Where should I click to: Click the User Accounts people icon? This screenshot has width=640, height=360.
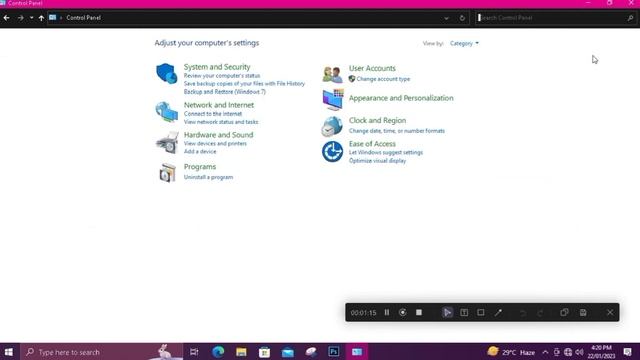point(332,75)
